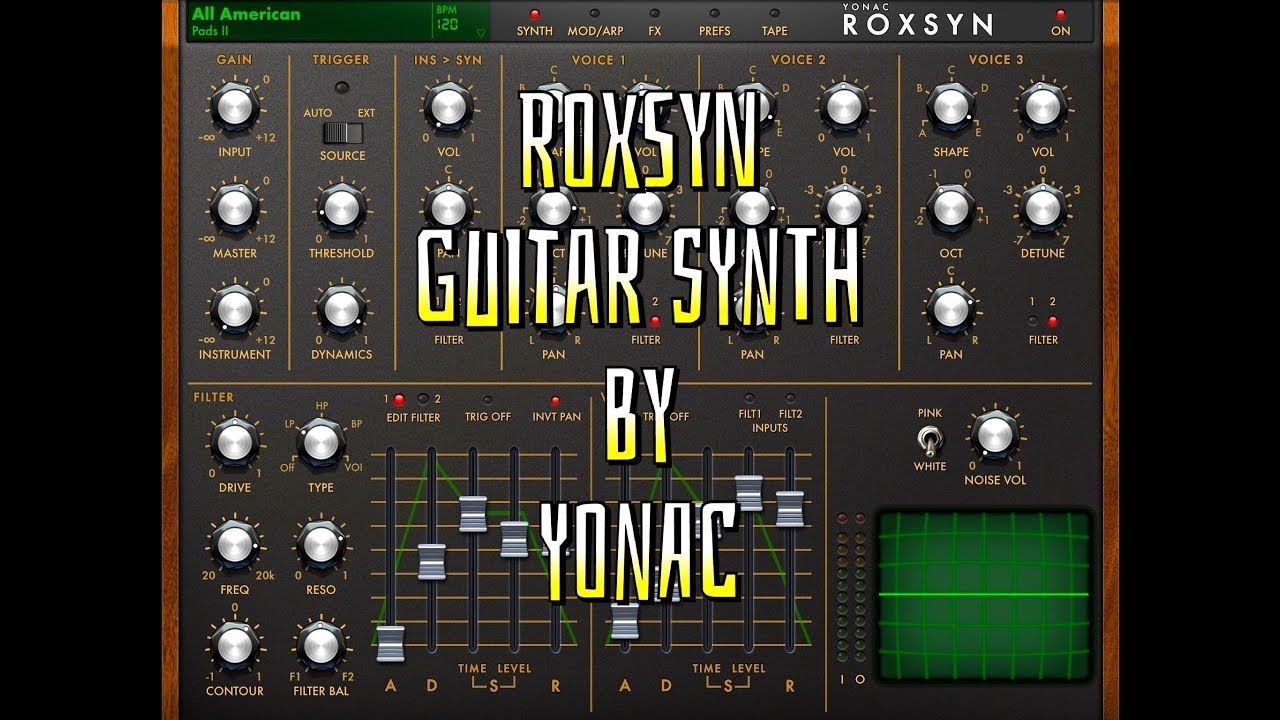The width and height of the screenshot is (1280, 720).
Task: Adjust the NOISE VOL knob
Action: click(x=994, y=433)
